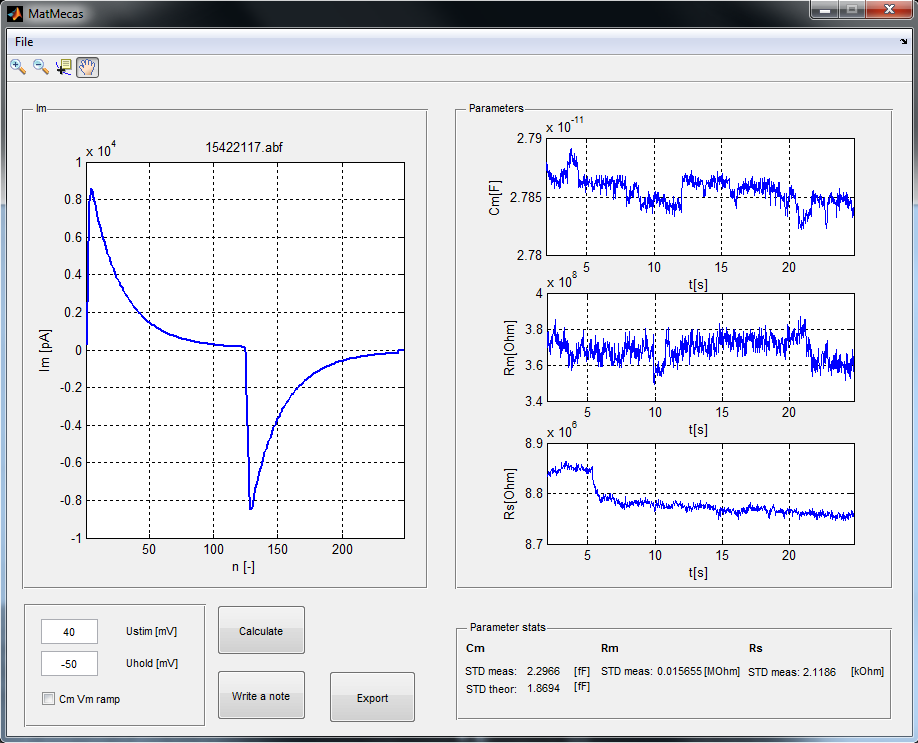Click the plot title 15422117.abf

point(244,147)
